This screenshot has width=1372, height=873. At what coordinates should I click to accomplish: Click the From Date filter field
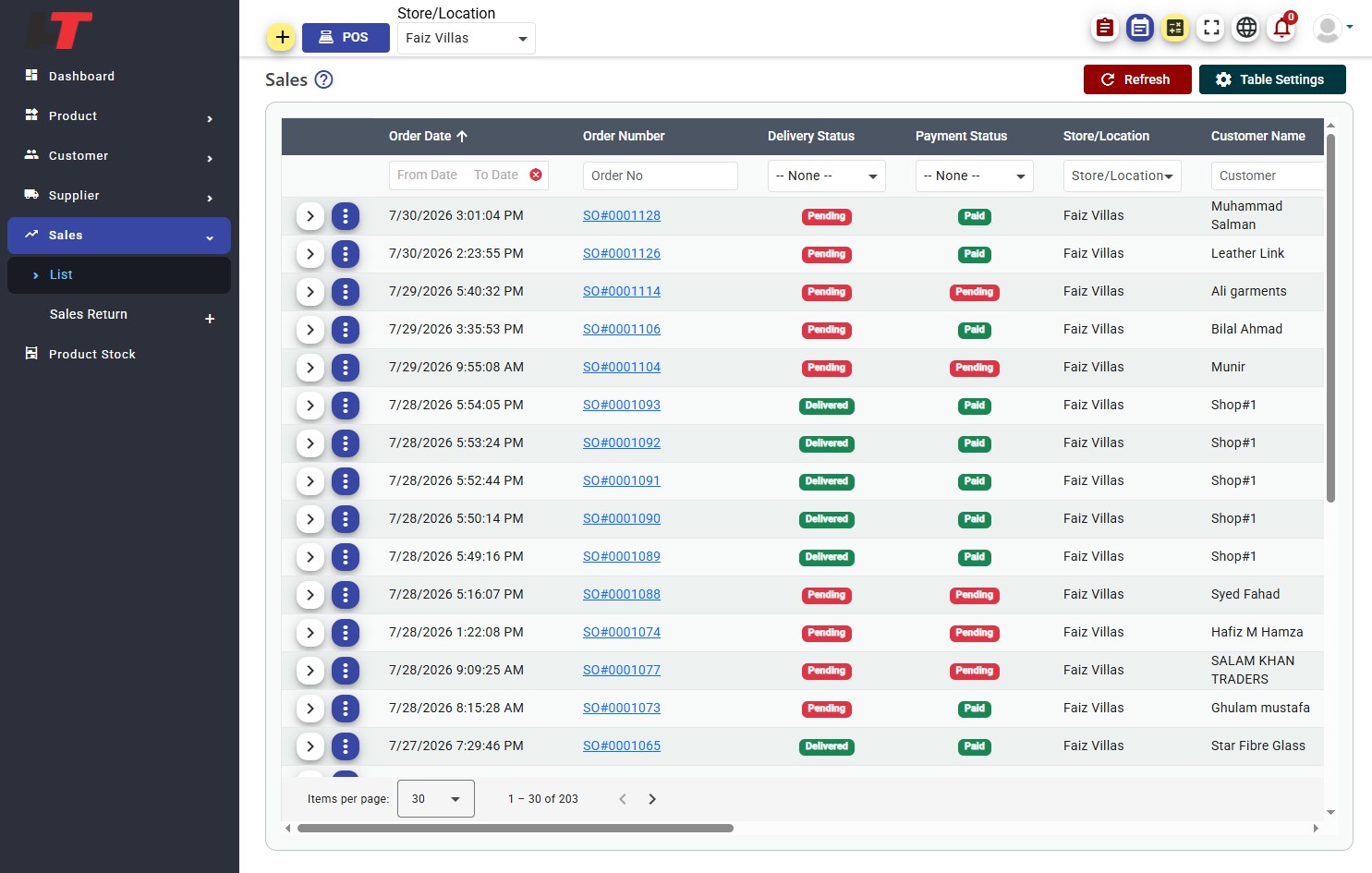427,175
